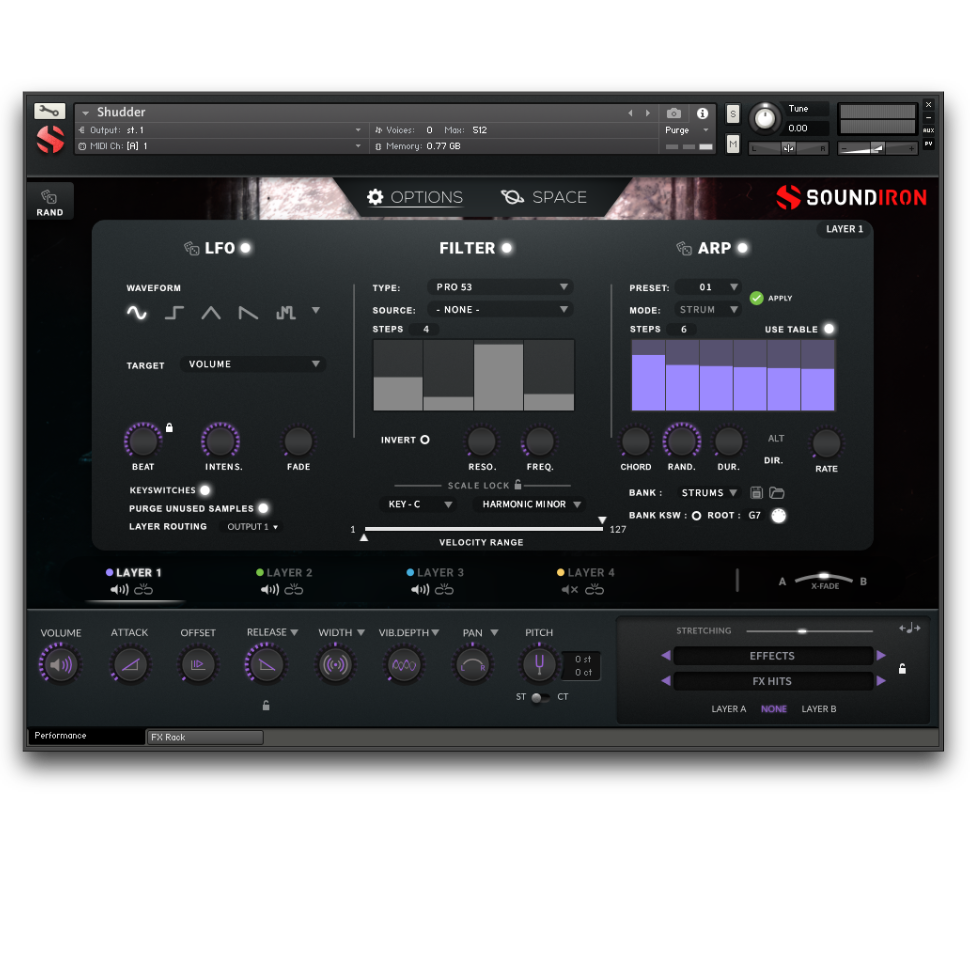
Task: Open the filter TYPE Pro 53 dropdown
Action: (x=500, y=287)
